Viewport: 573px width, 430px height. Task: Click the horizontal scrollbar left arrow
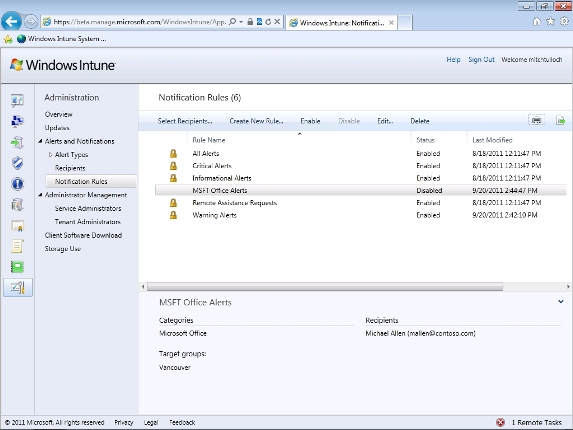coord(143,287)
